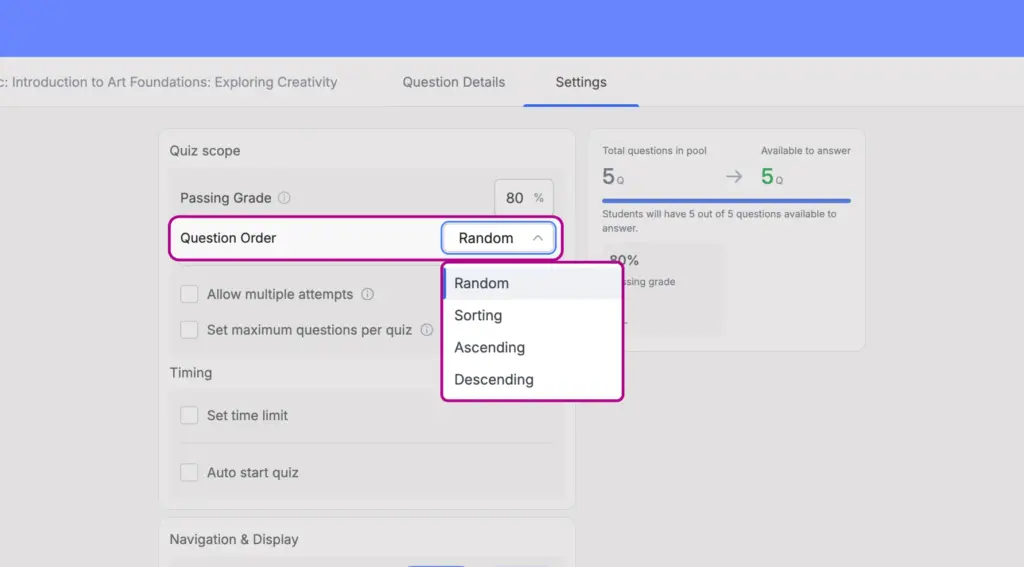Tick Set maximum questions per quiz
Viewport: 1024px width, 567px height.
pyautogui.click(x=189, y=330)
